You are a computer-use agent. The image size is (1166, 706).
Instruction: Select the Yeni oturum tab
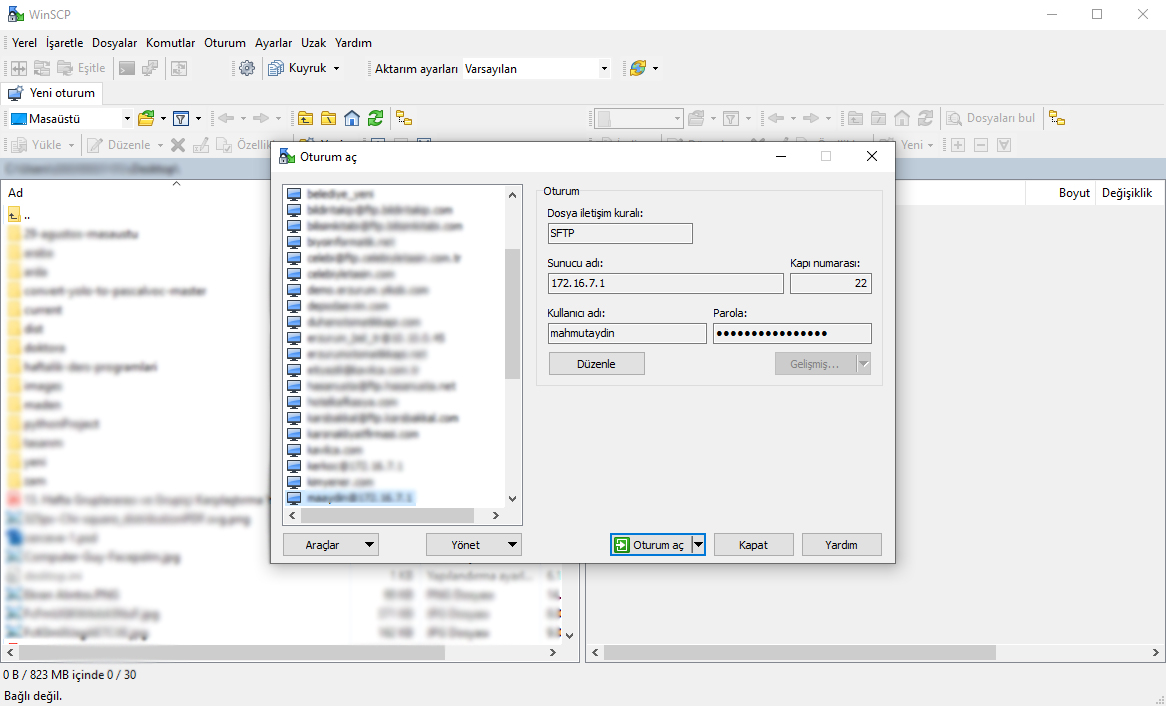pos(51,93)
